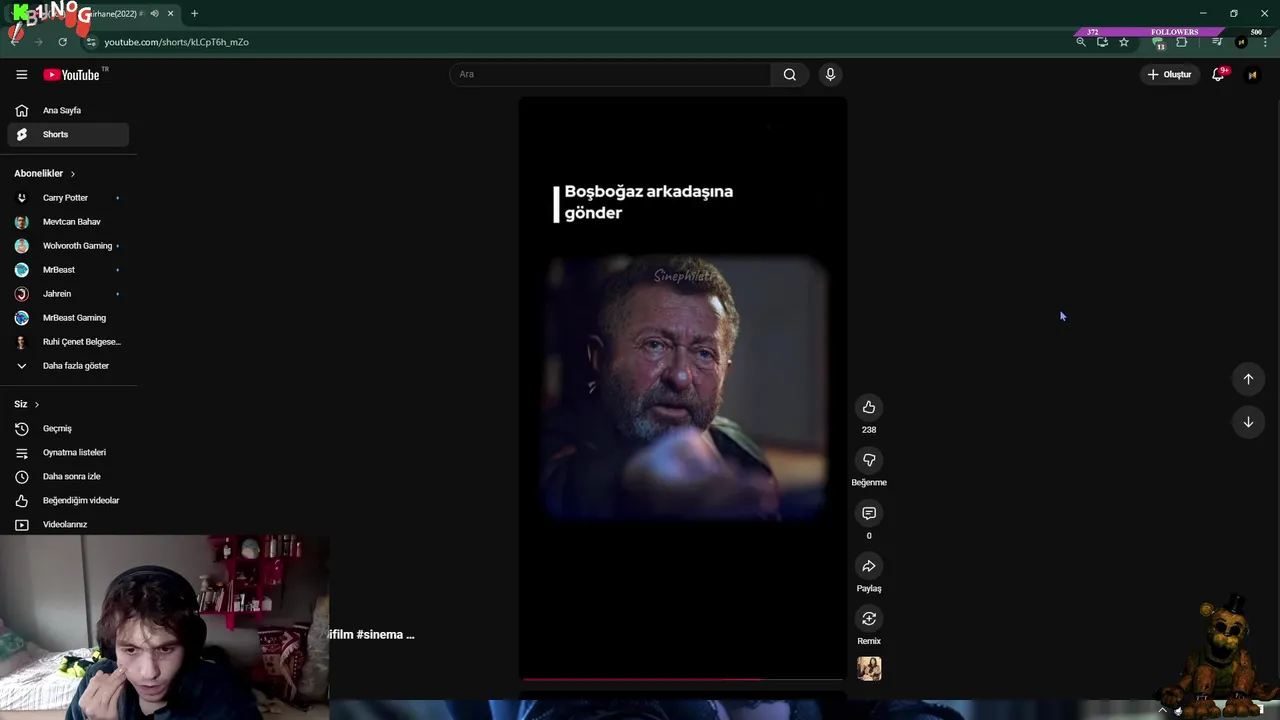1280x720 pixels.
Task: Expand the Abonelikler section
Action: point(45,173)
